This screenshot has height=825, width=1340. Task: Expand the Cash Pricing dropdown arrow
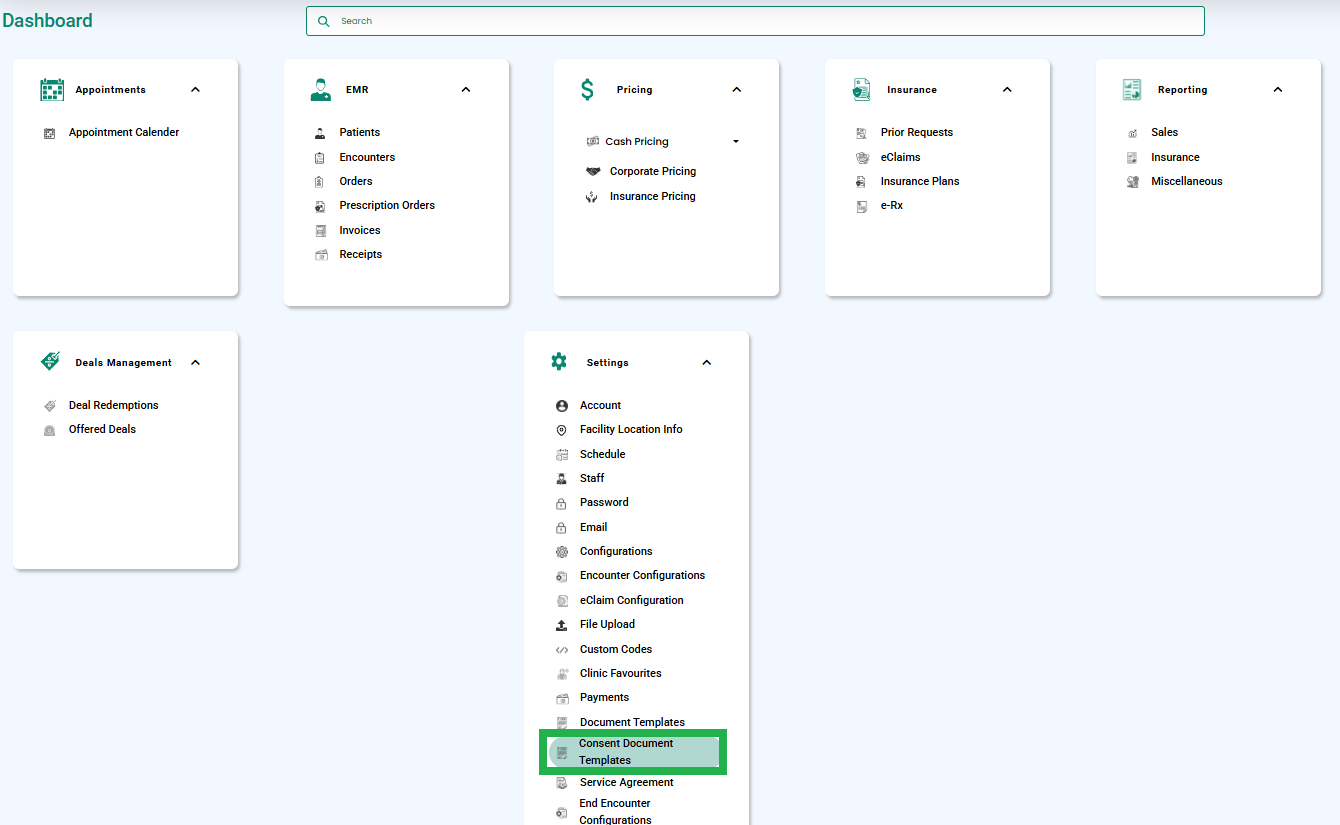tap(736, 142)
